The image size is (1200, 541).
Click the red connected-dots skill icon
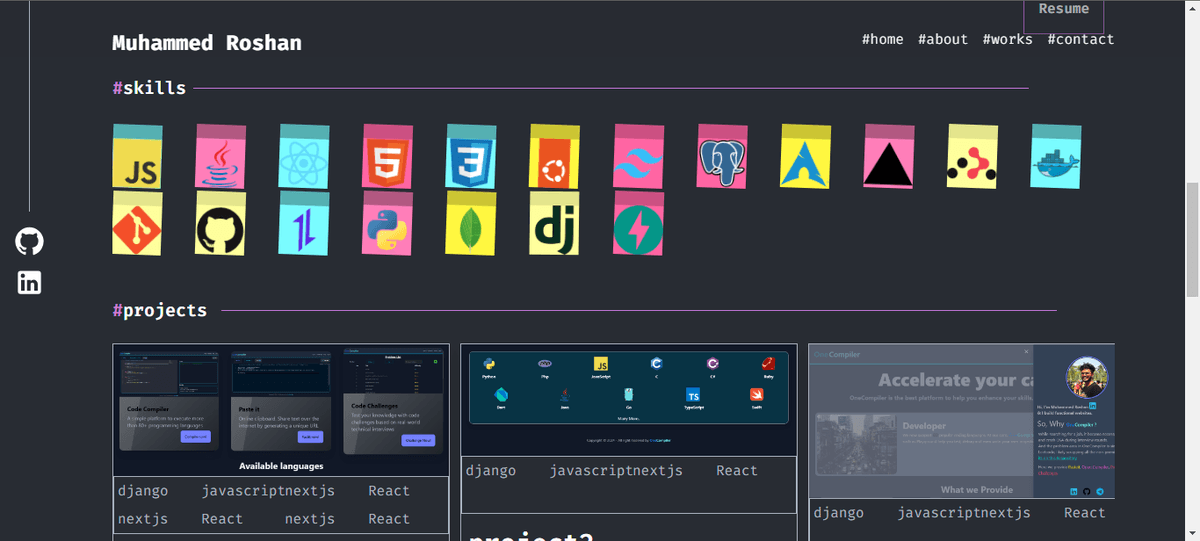(x=972, y=157)
